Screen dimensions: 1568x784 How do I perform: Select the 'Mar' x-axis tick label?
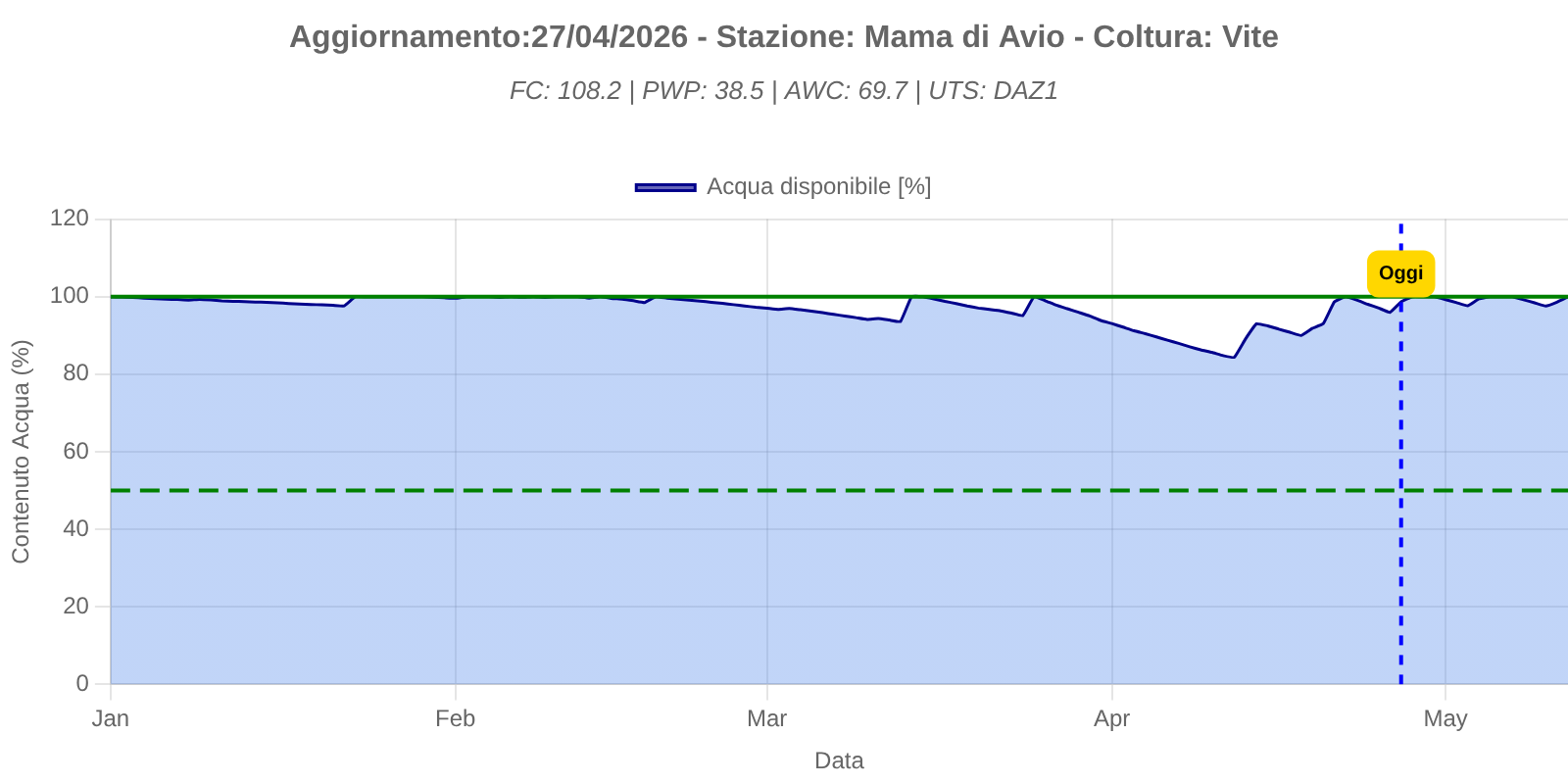pyautogui.click(x=766, y=719)
